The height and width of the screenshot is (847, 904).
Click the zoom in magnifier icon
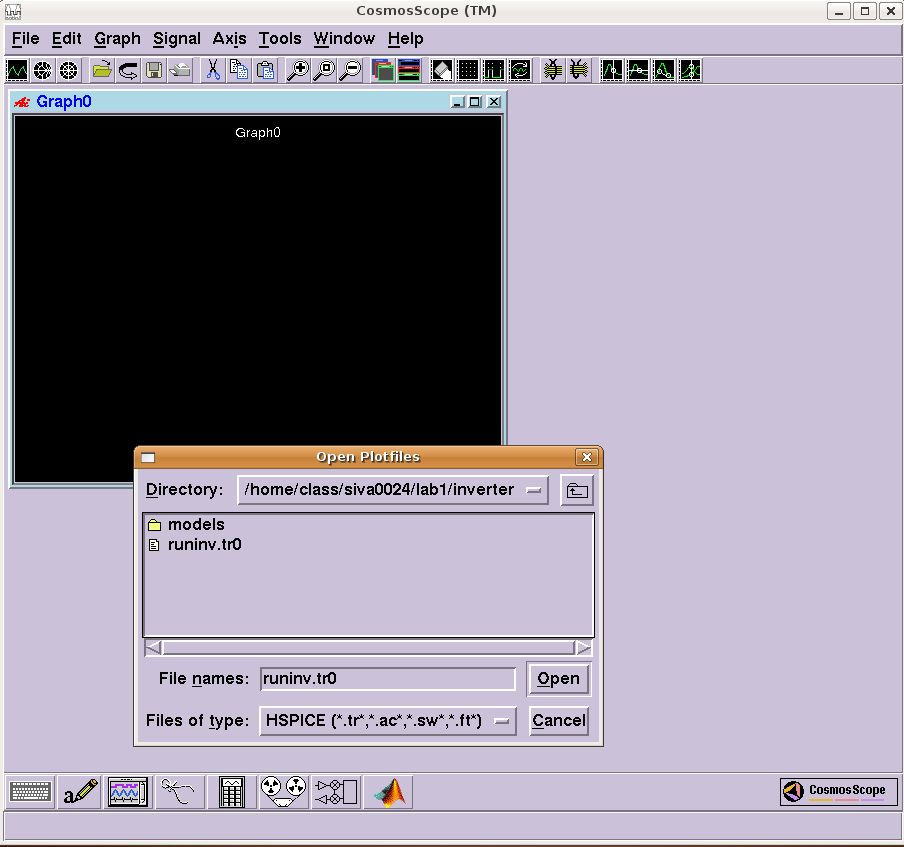tap(297, 70)
